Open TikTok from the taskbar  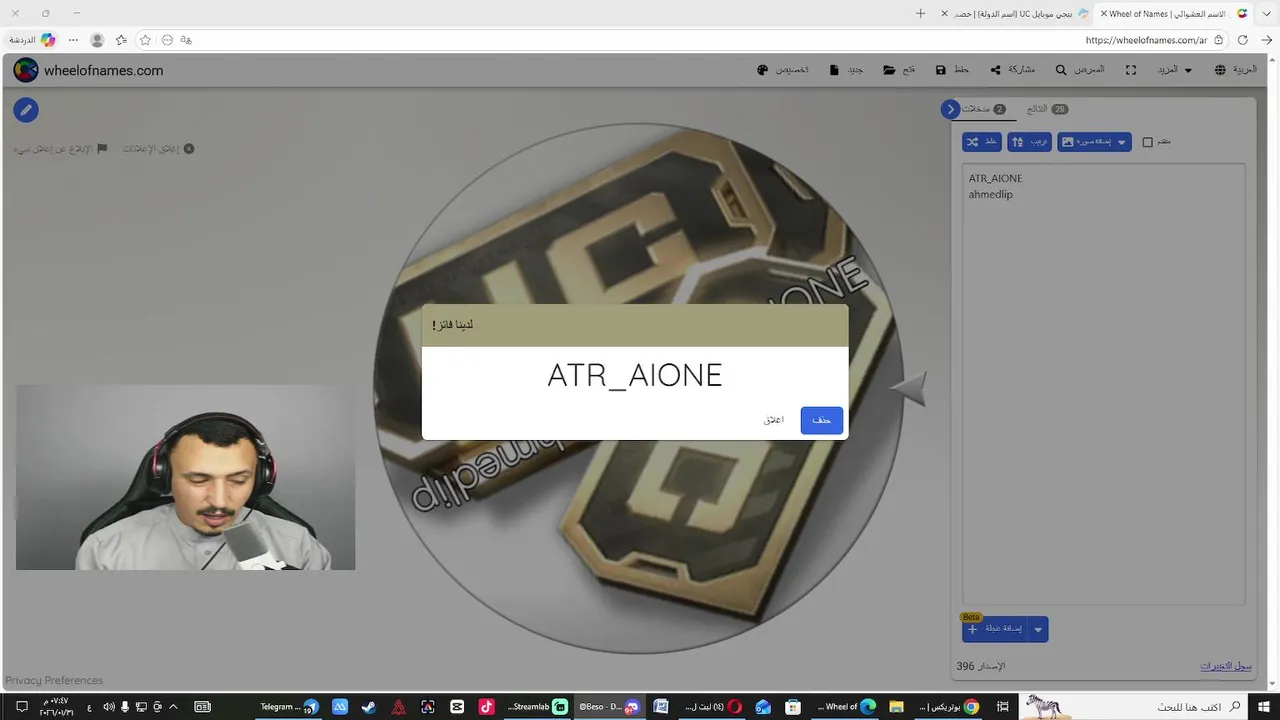pyautogui.click(x=486, y=707)
